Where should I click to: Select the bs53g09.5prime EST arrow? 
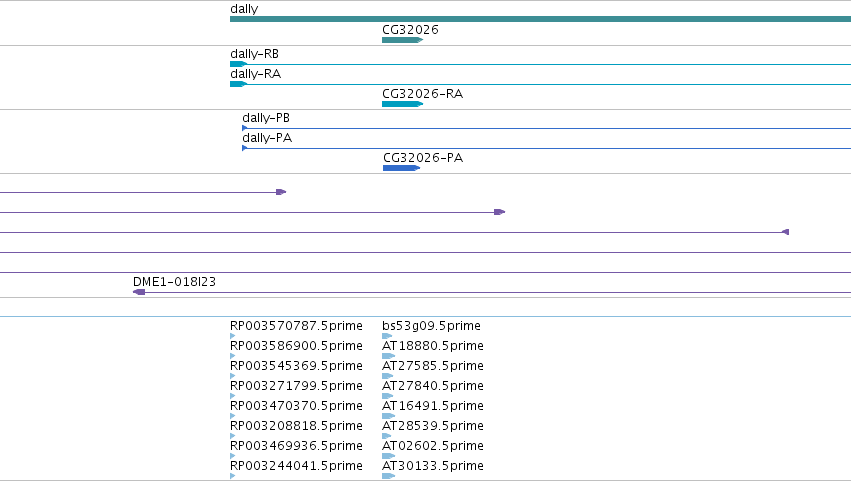coord(387,336)
